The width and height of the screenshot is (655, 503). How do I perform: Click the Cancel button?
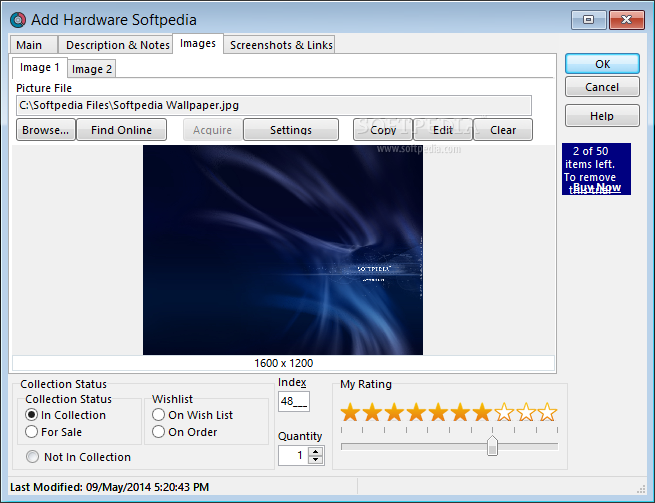tap(602, 87)
